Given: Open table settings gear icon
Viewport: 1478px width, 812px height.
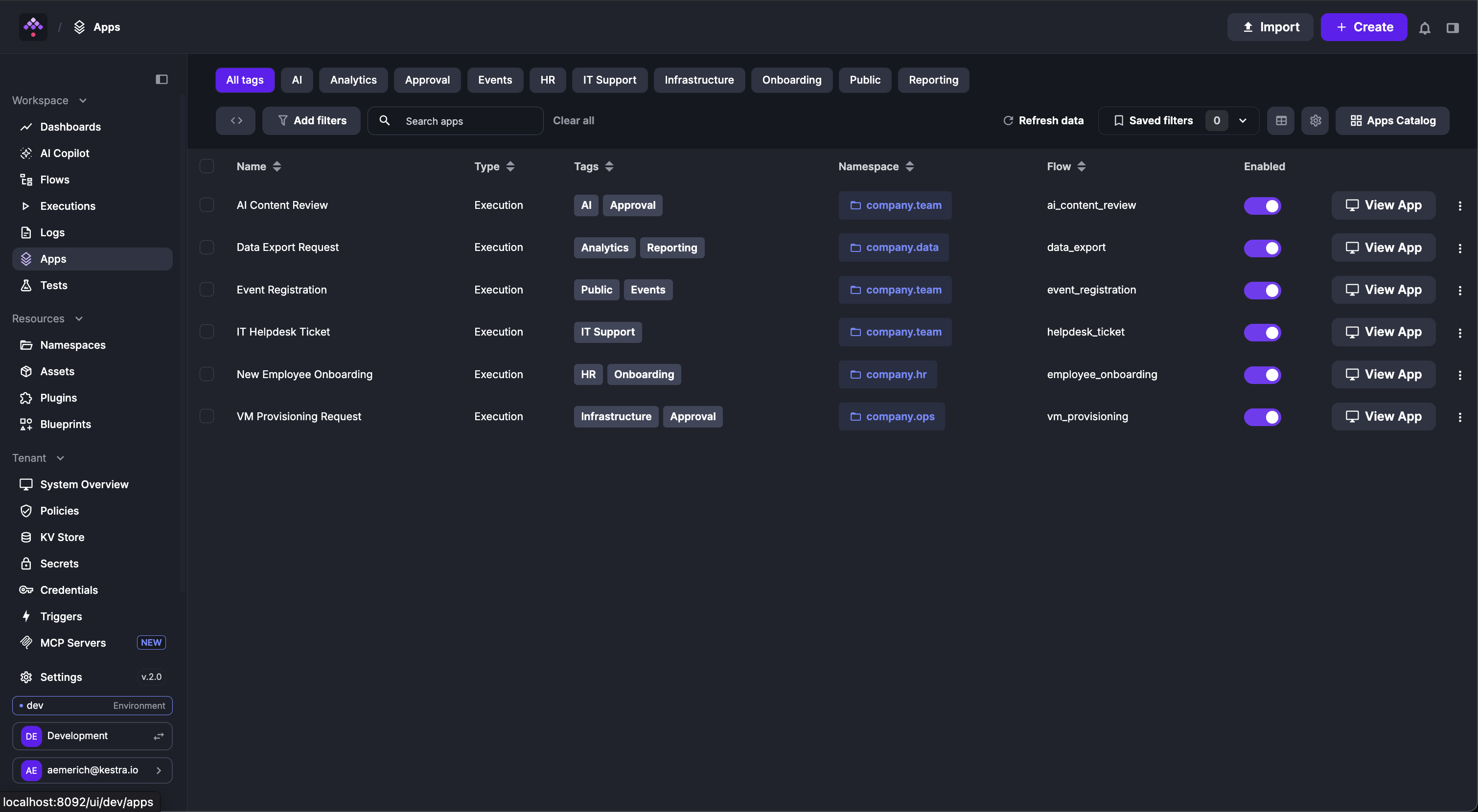Looking at the screenshot, I should pos(1315,120).
